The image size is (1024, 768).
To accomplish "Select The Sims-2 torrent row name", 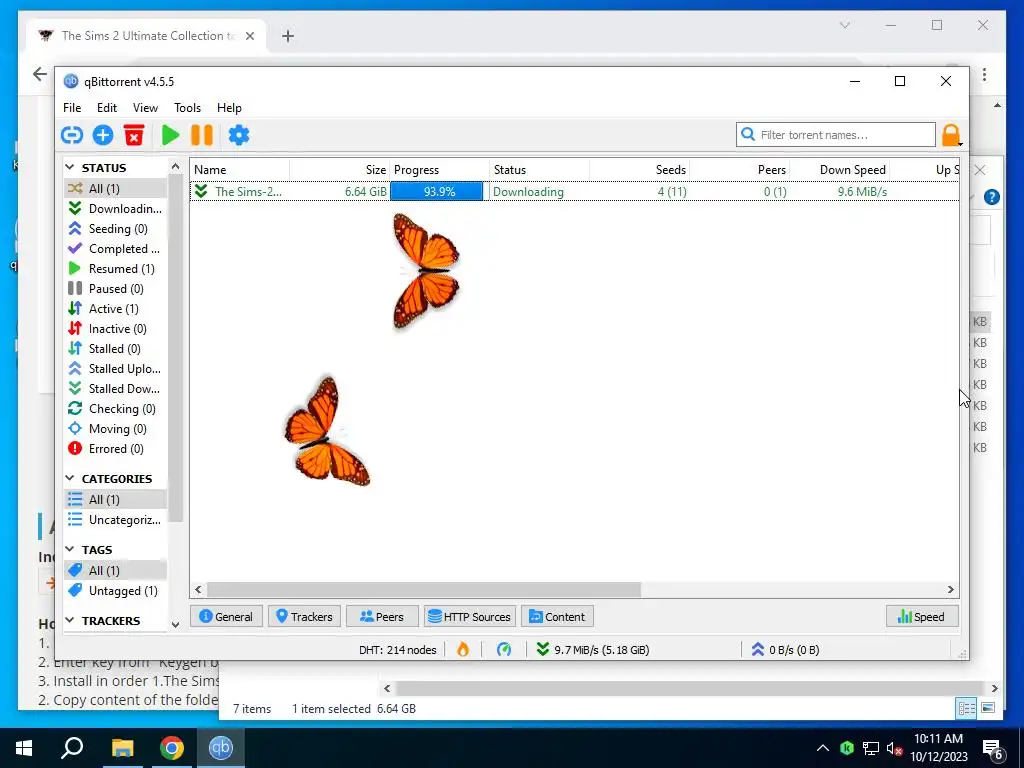I will (248, 191).
